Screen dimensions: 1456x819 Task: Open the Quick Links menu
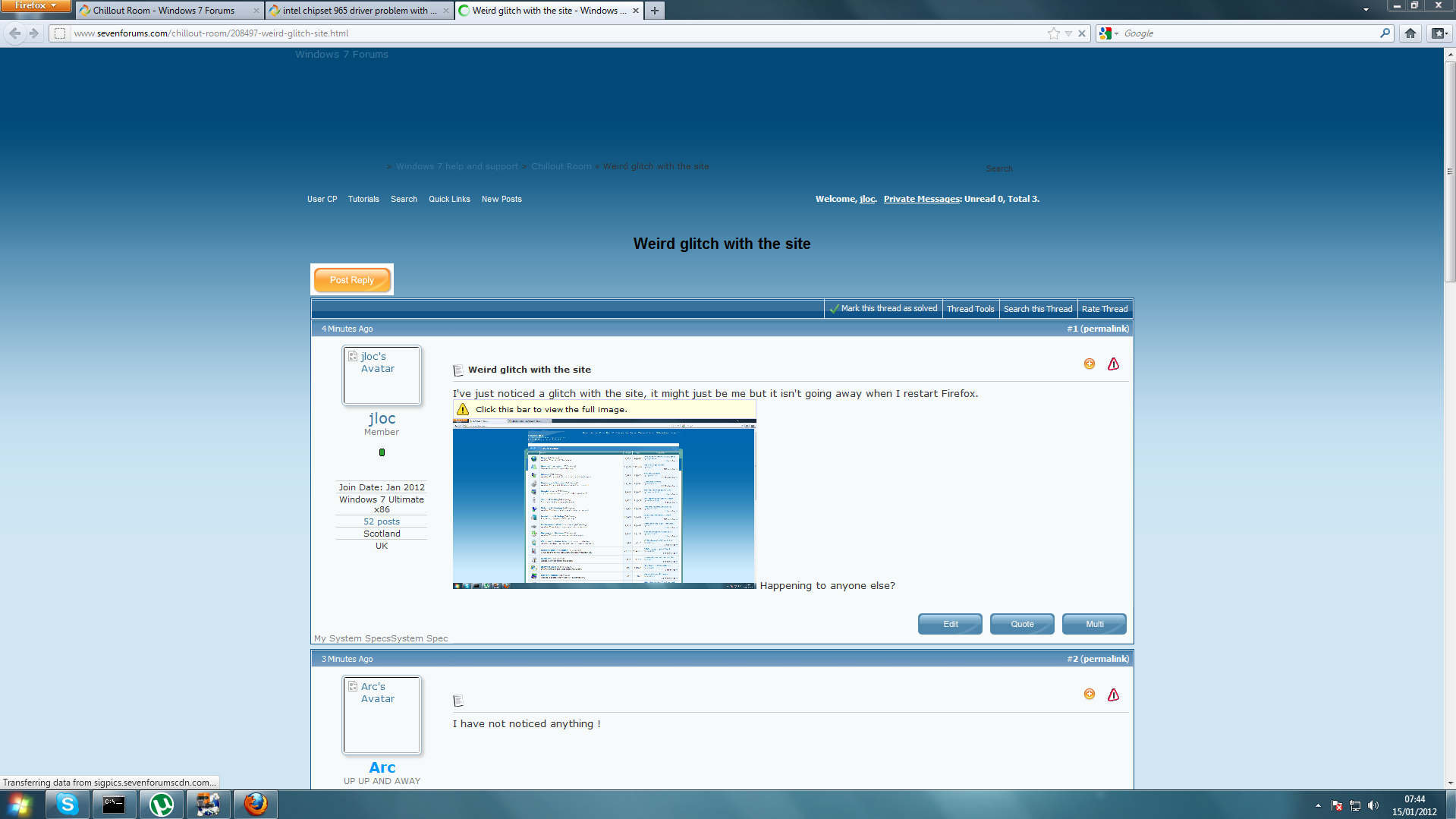(x=449, y=199)
